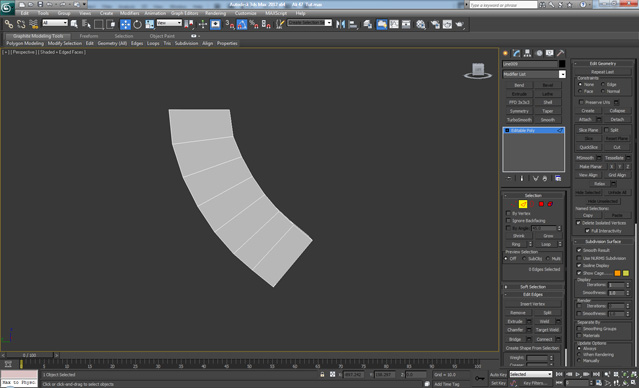Open the Modifiers menu

(129, 13)
